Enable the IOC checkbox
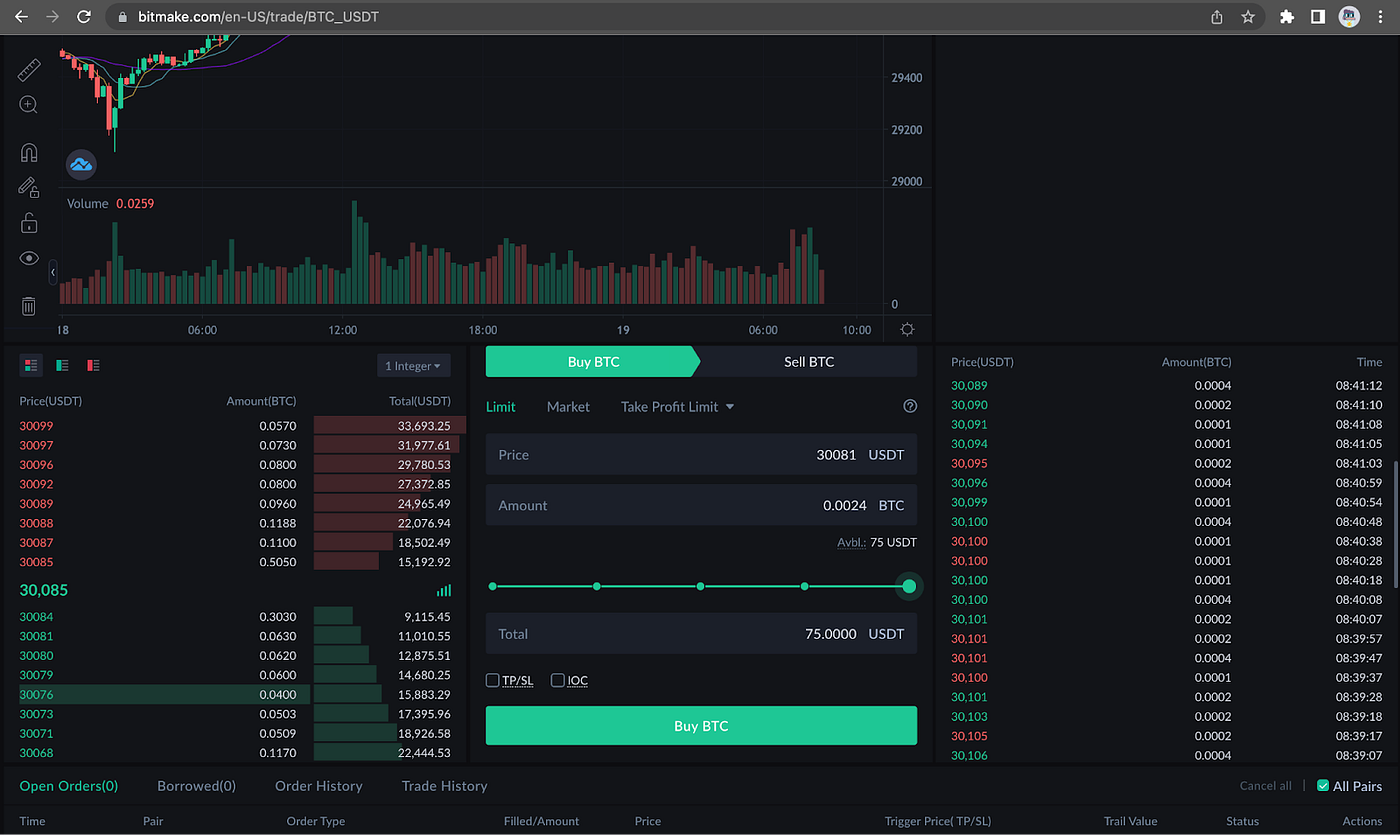The image size is (1400, 835). (x=558, y=681)
